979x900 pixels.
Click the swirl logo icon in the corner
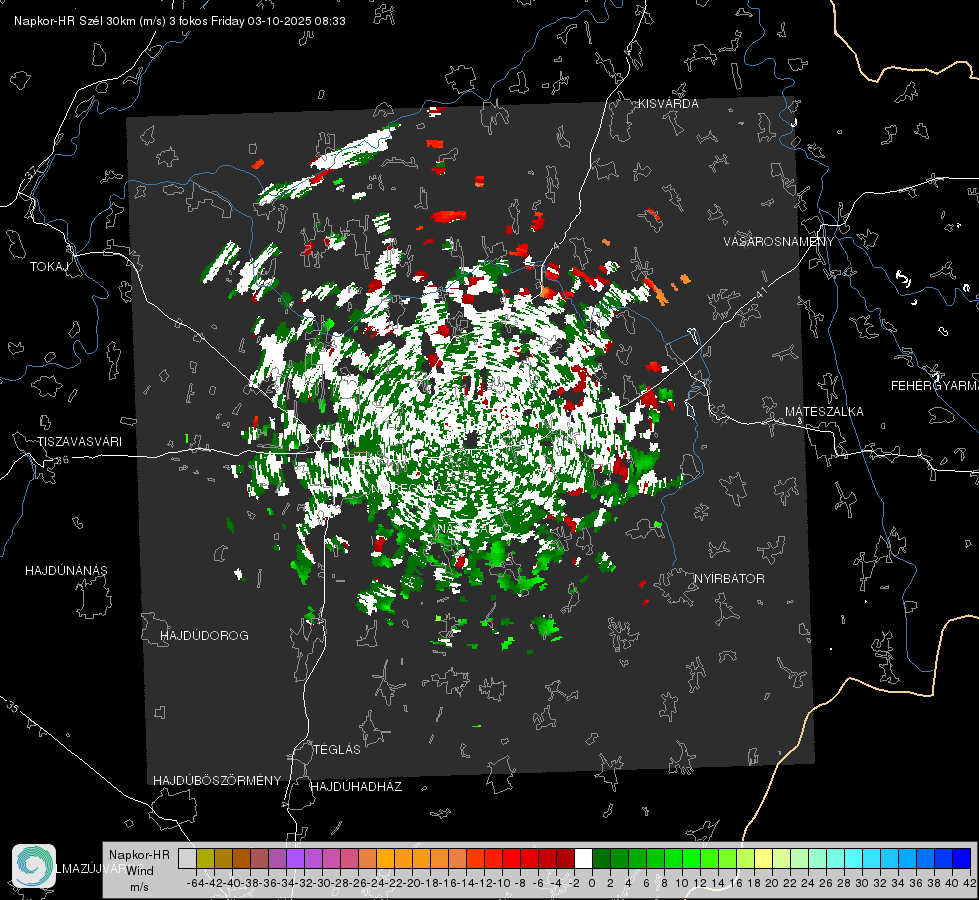tap(34, 866)
